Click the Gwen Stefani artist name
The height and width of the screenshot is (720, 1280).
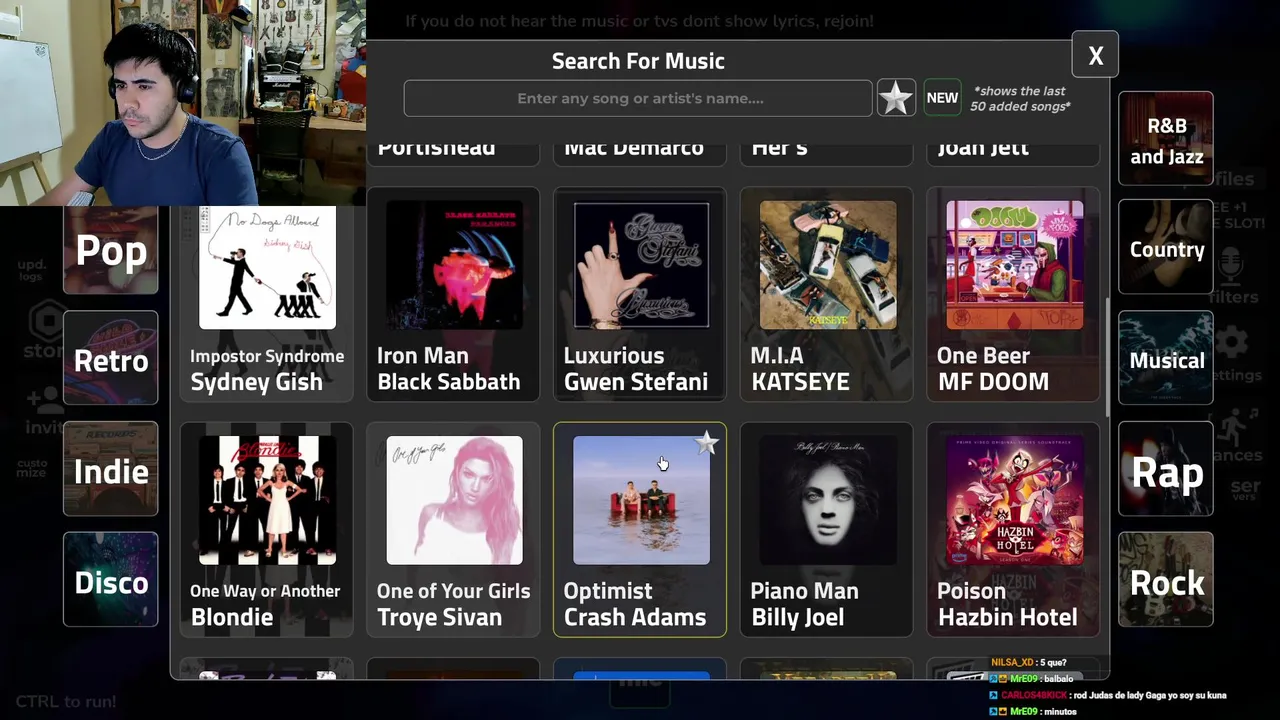[x=635, y=382]
